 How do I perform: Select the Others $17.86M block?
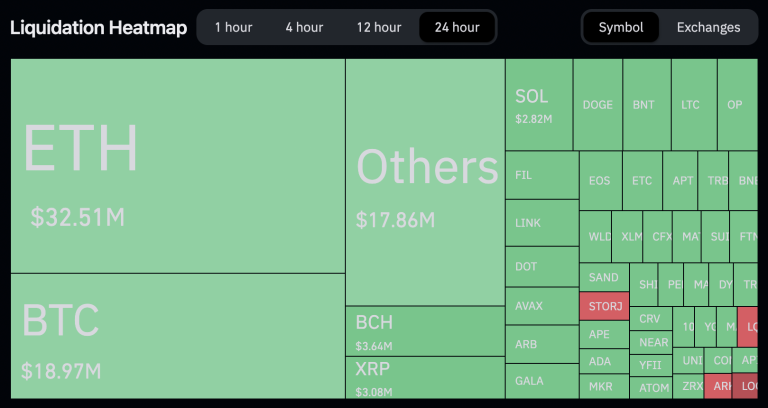click(425, 182)
